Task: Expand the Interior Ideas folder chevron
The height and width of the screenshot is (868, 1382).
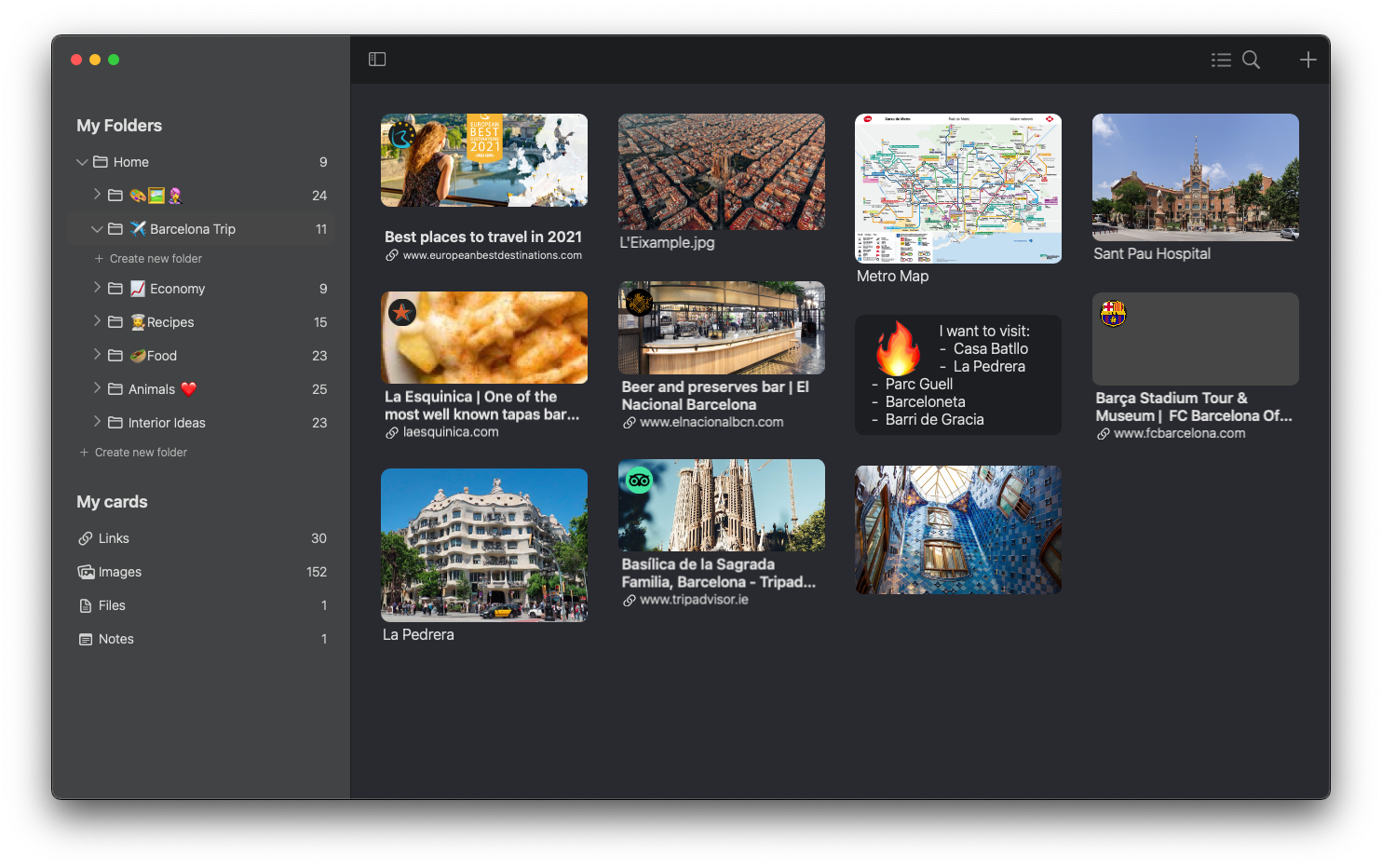Action: [x=97, y=422]
